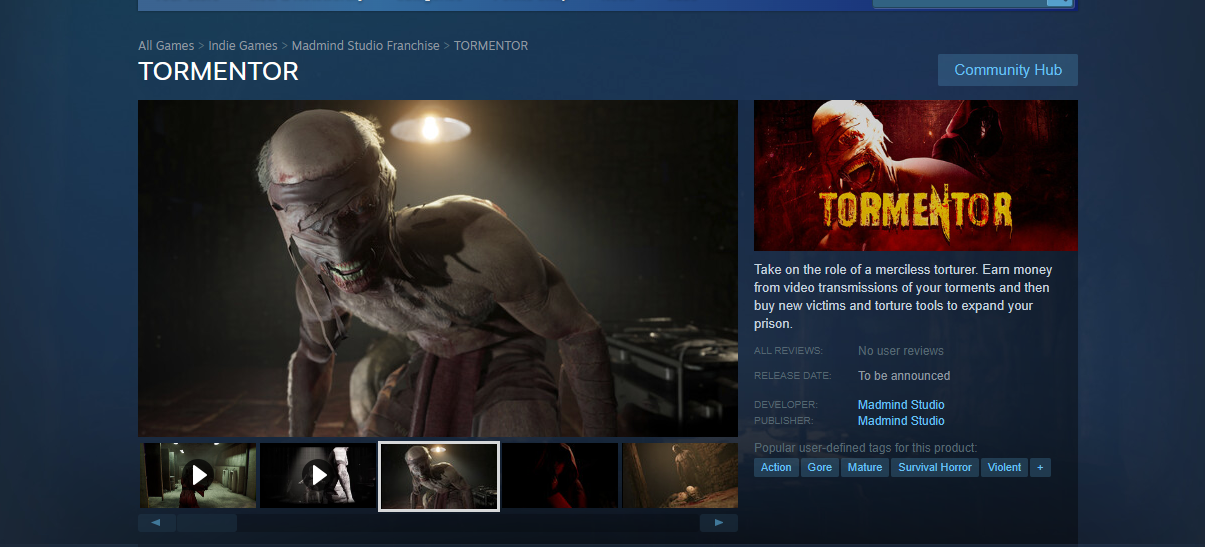Open the Community Hub
1205x547 pixels.
pyautogui.click(x=1007, y=70)
